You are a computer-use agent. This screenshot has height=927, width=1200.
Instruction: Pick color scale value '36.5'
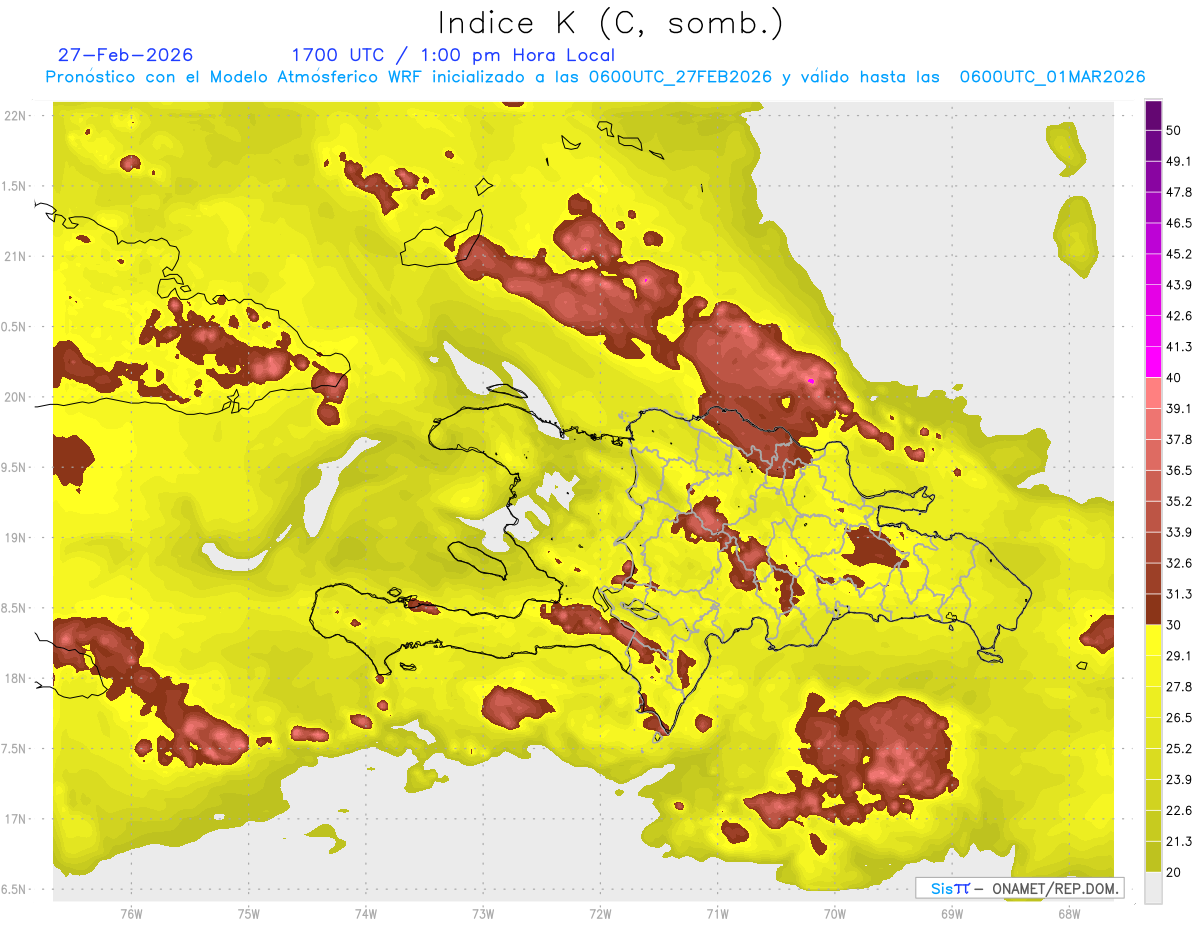(1179, 470)
